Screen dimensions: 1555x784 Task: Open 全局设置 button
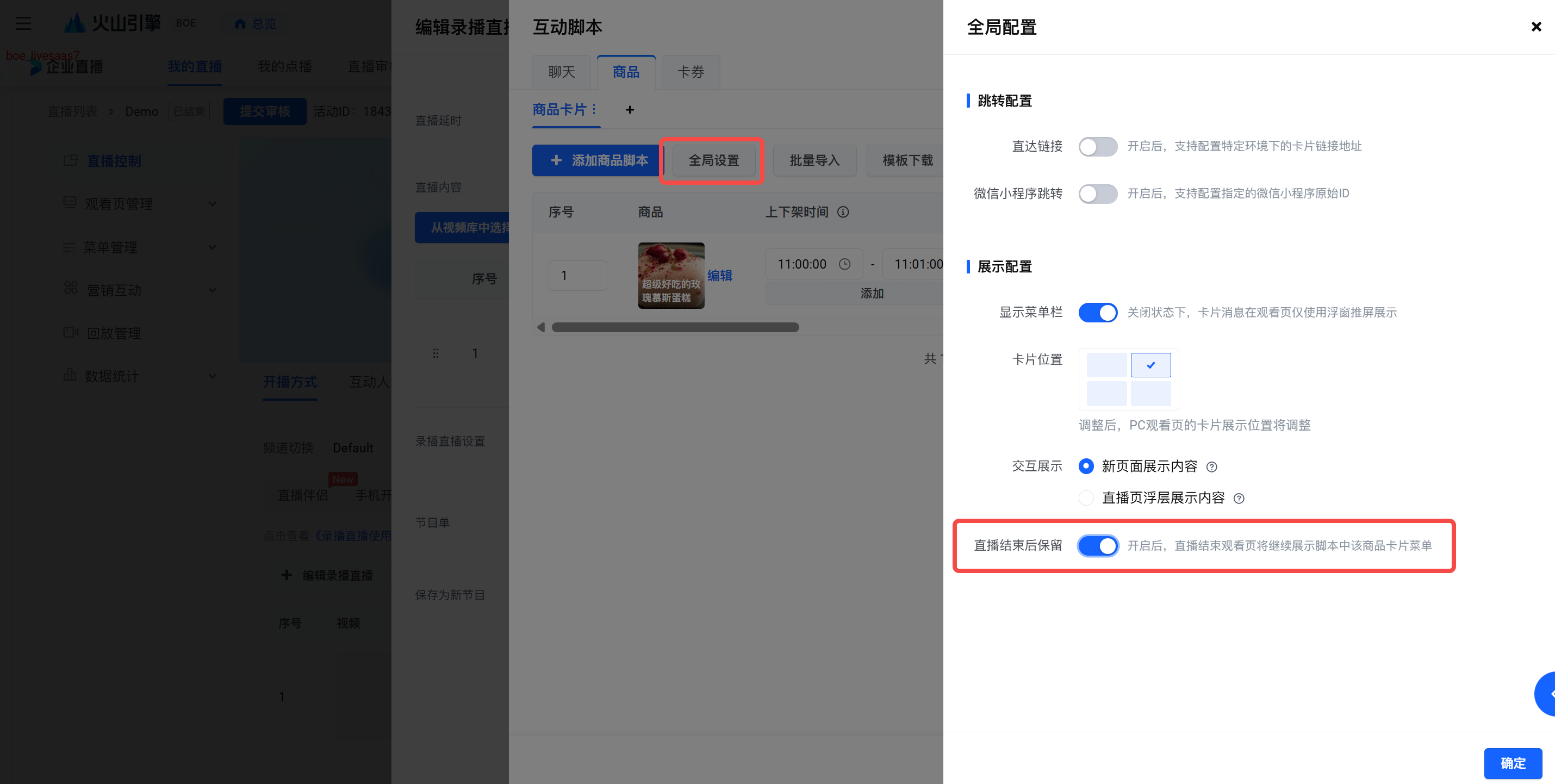(x=713, y=160)
